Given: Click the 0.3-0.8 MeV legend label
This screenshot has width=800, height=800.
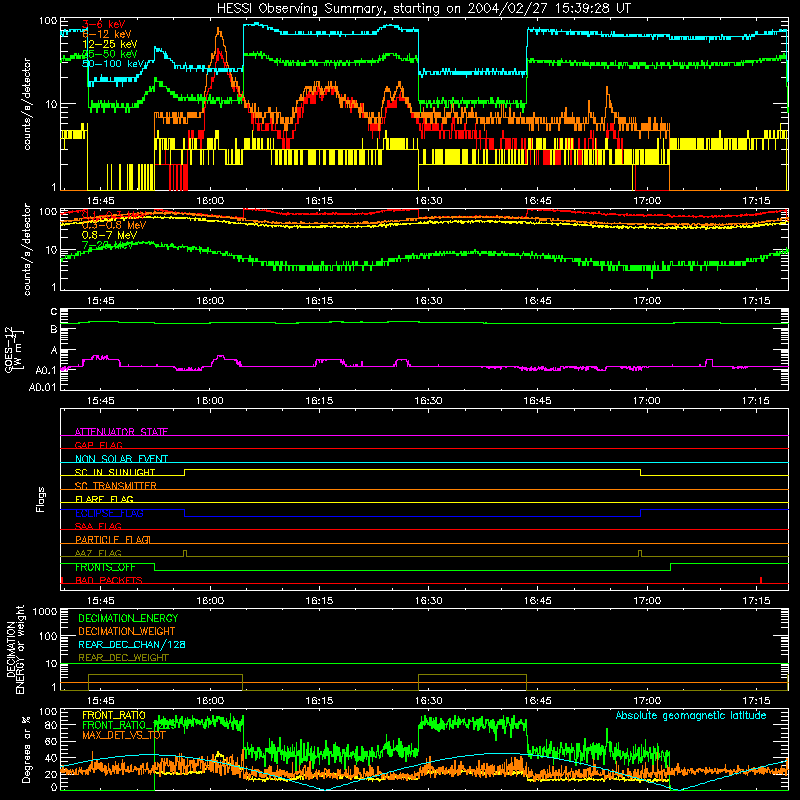Looking at the screenshot, I should pos(113,225).
